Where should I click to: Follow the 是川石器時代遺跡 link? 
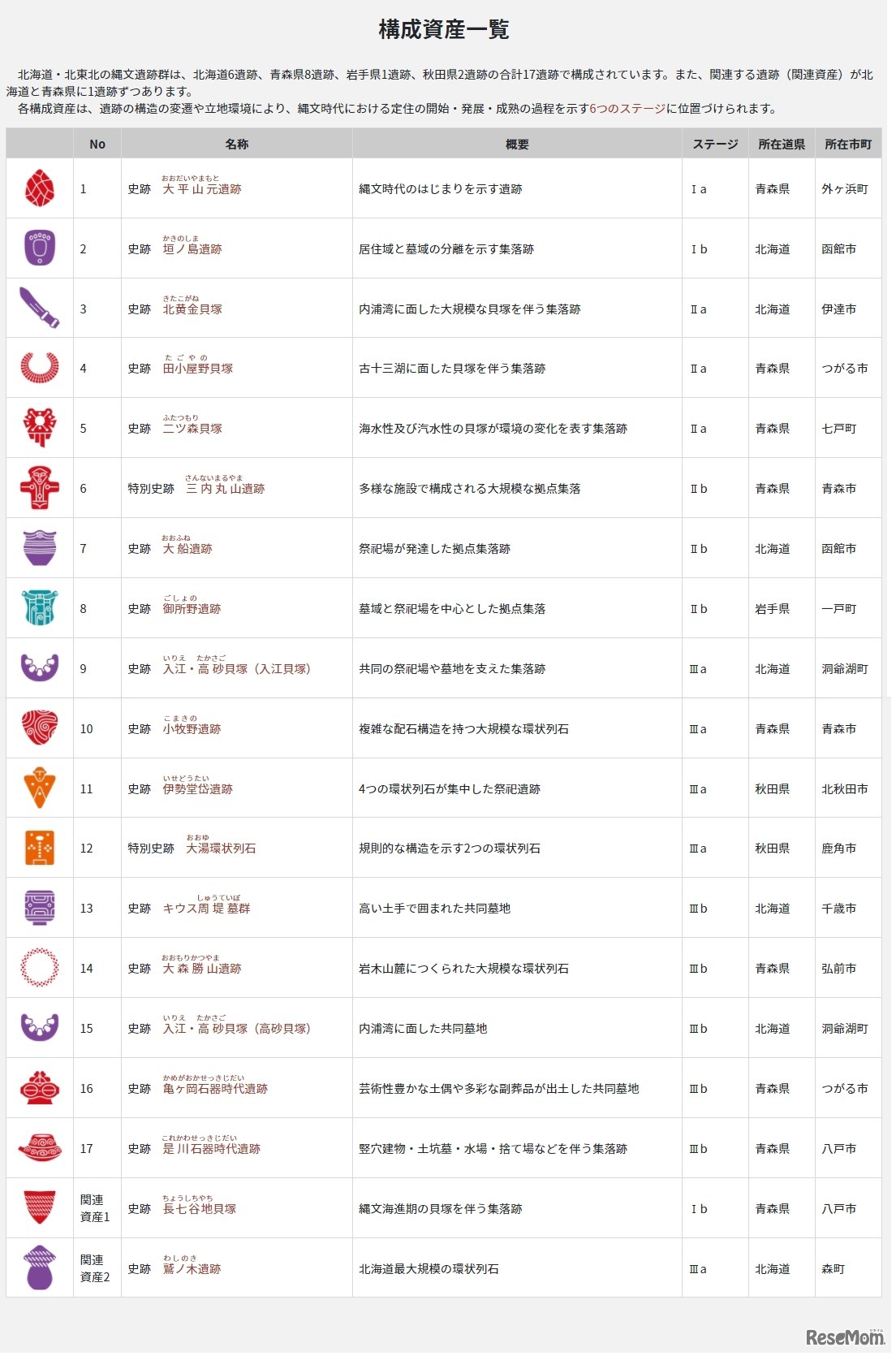(x=211, y=1149)
